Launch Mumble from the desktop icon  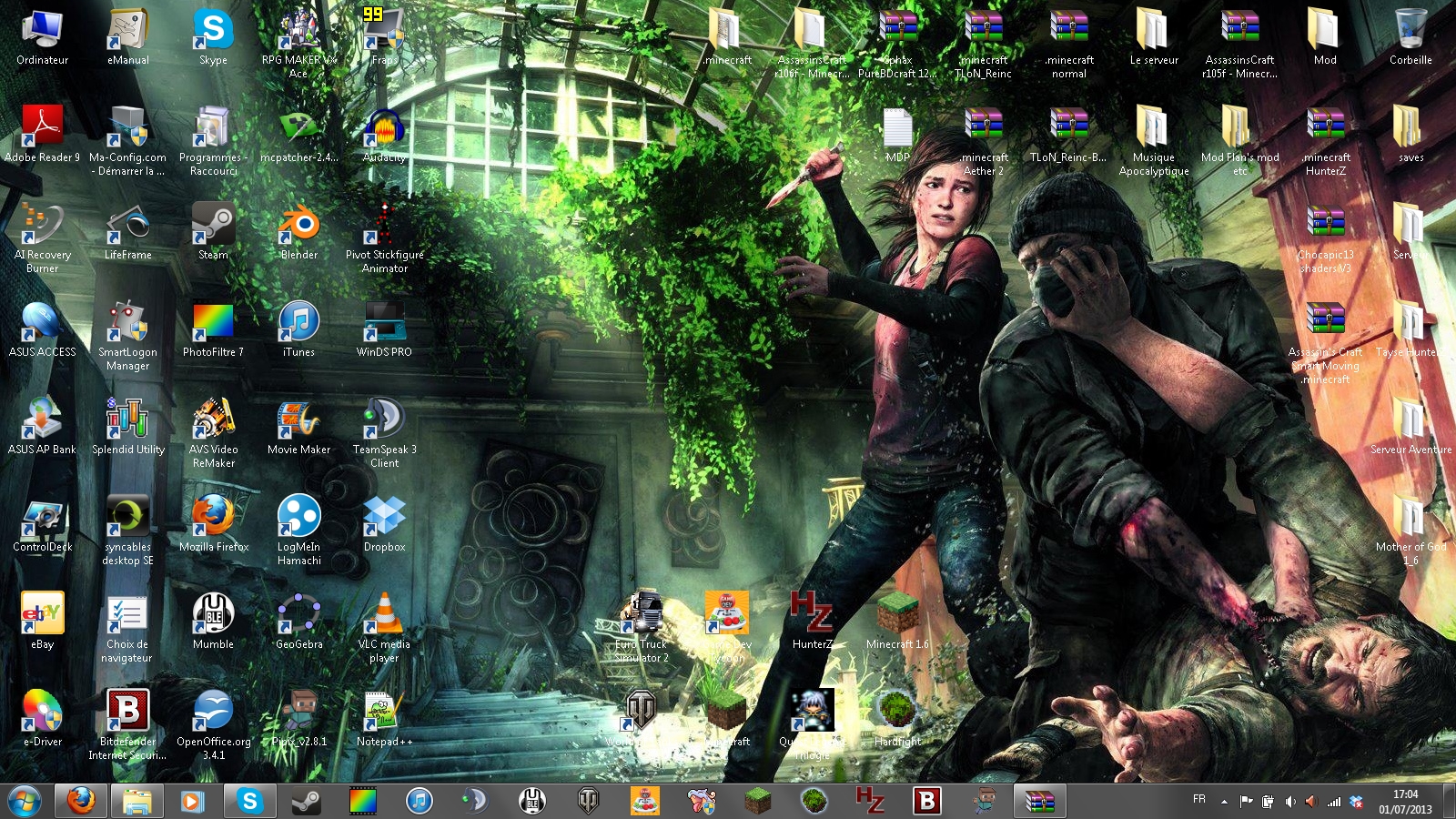coord(213,621)
